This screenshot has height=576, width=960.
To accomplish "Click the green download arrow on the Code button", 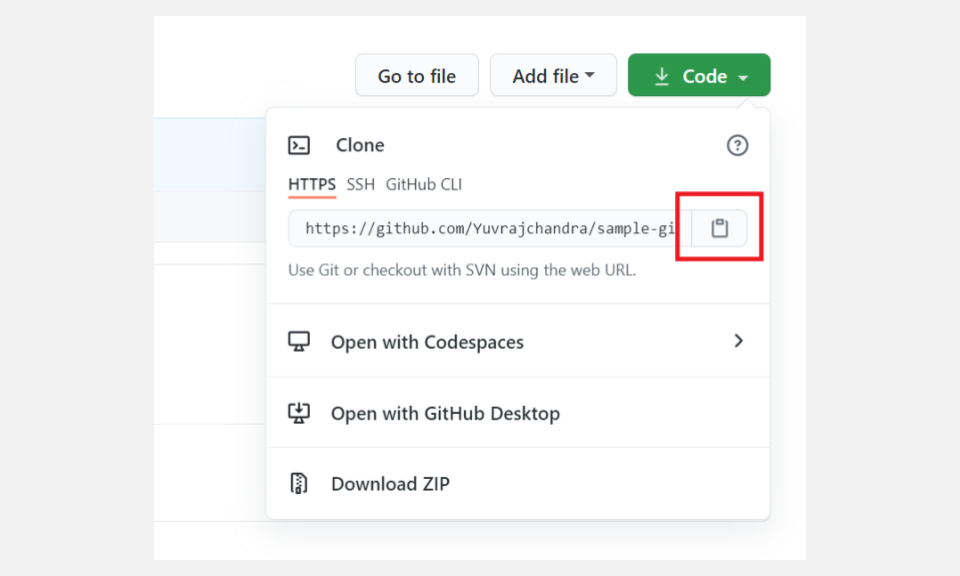I will 662,75.
